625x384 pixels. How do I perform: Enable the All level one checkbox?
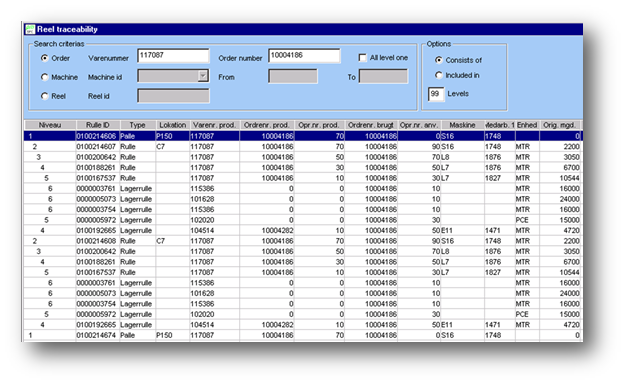click(x=362, y=58)
